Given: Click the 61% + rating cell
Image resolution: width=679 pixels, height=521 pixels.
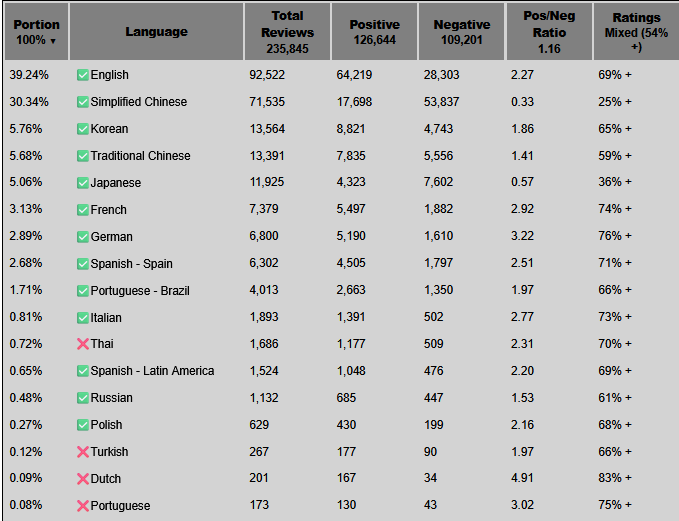Looking at the screenshot, I should 615,398.
